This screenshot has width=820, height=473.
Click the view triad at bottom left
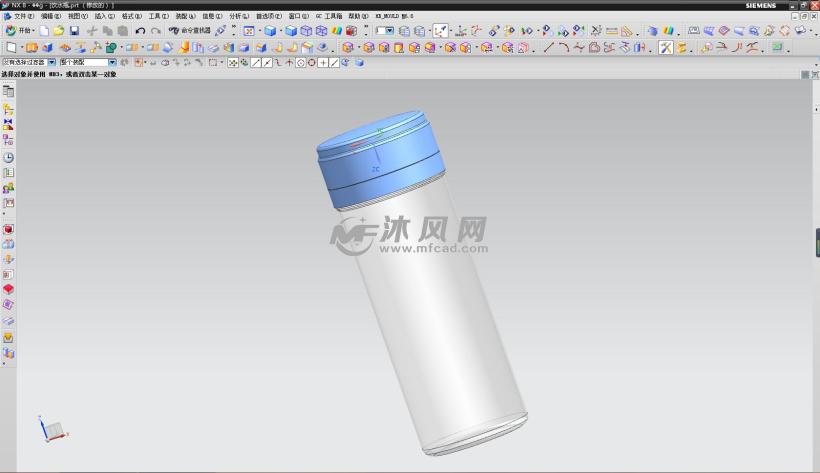point(52,429)
